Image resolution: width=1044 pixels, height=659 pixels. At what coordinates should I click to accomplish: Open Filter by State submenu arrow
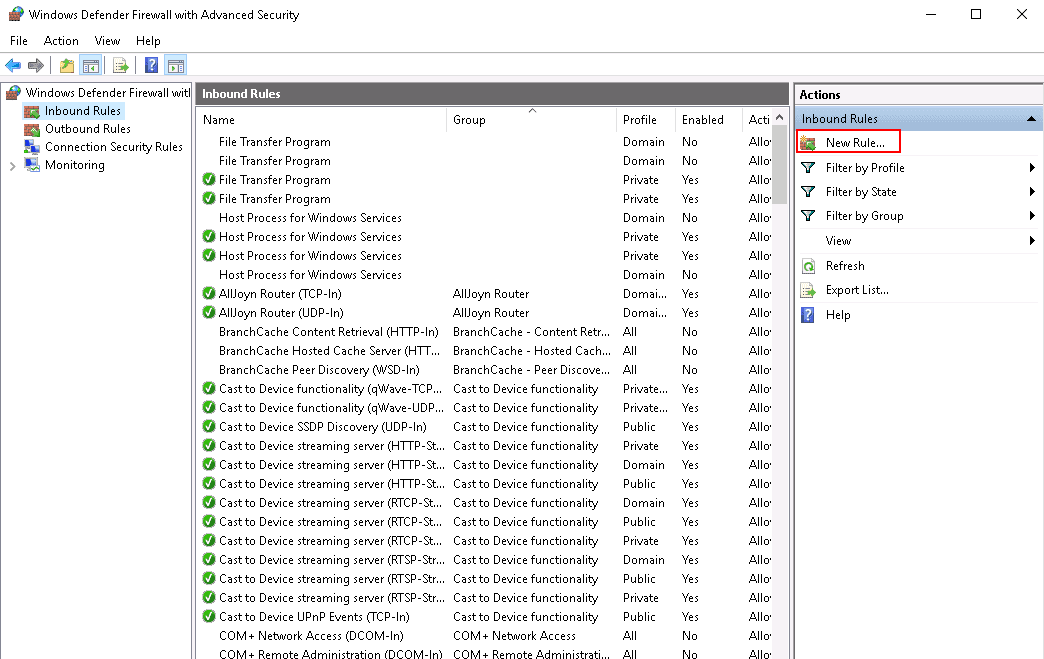click(1032, 192)
